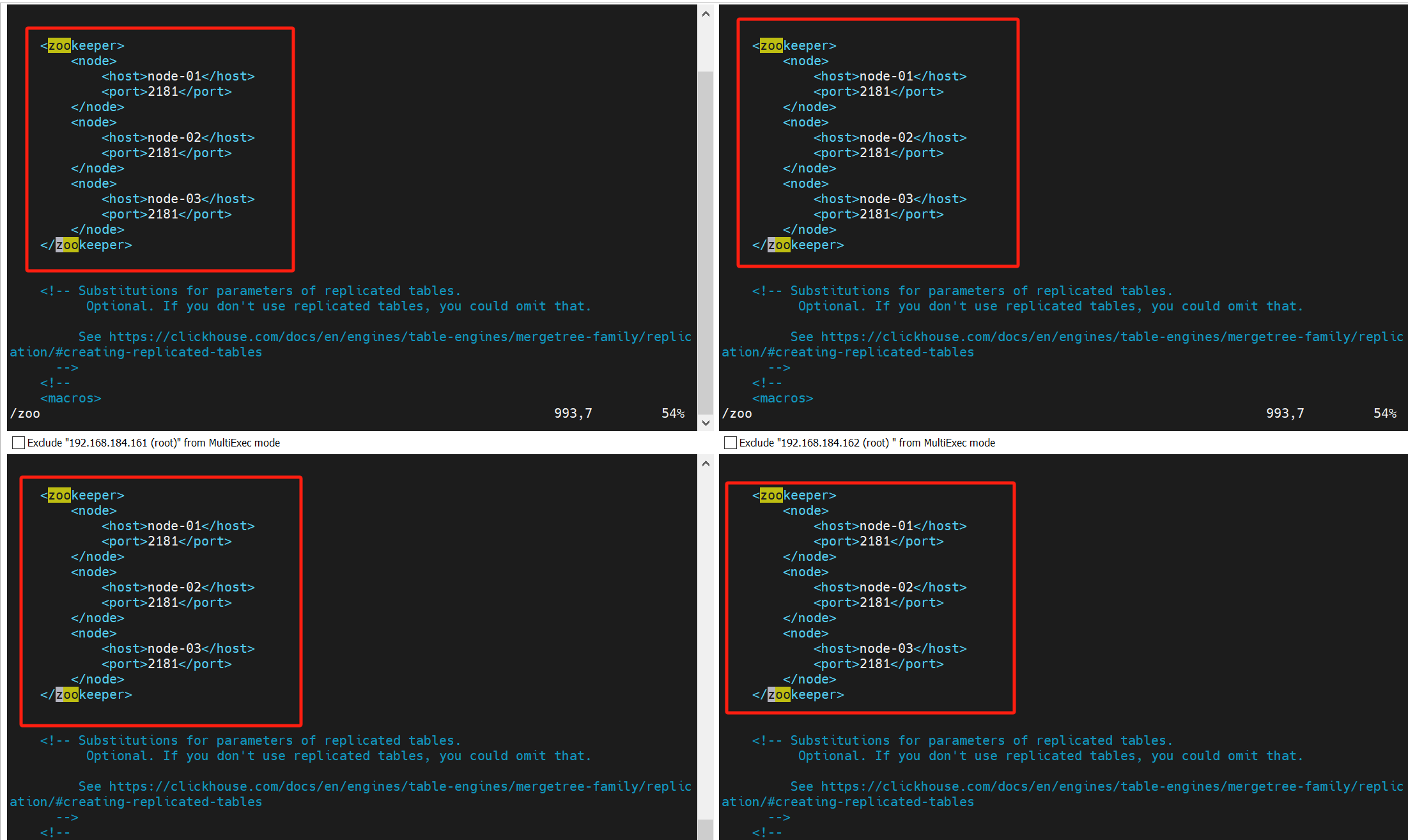
Task: Click scroll-up arrow of 192.168.184.161 terminal
Action: click(x=706, y=14)
